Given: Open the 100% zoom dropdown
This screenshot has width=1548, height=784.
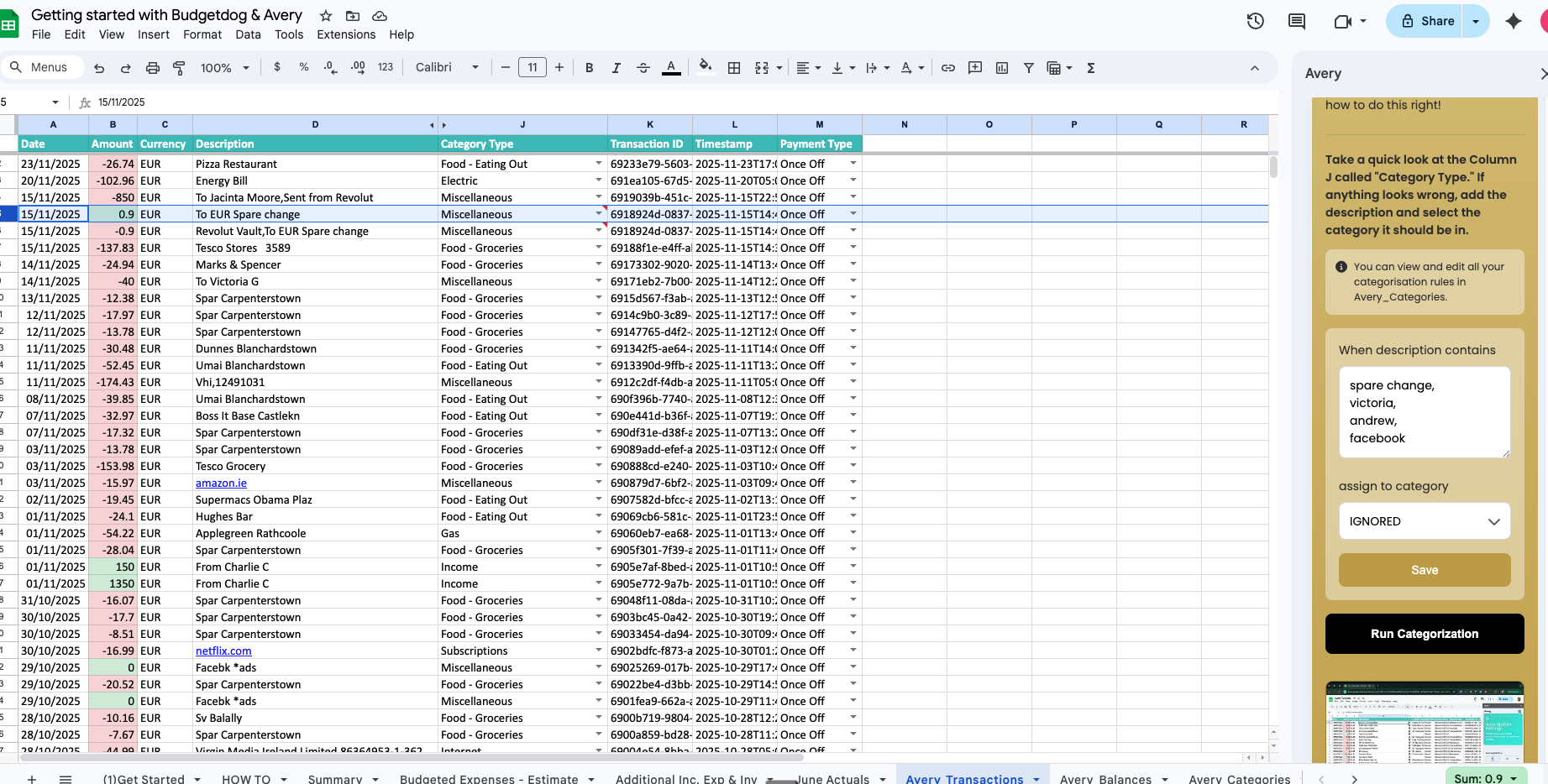Looking at the screenshot, I should pyautogui.click(x=224, y=68).
